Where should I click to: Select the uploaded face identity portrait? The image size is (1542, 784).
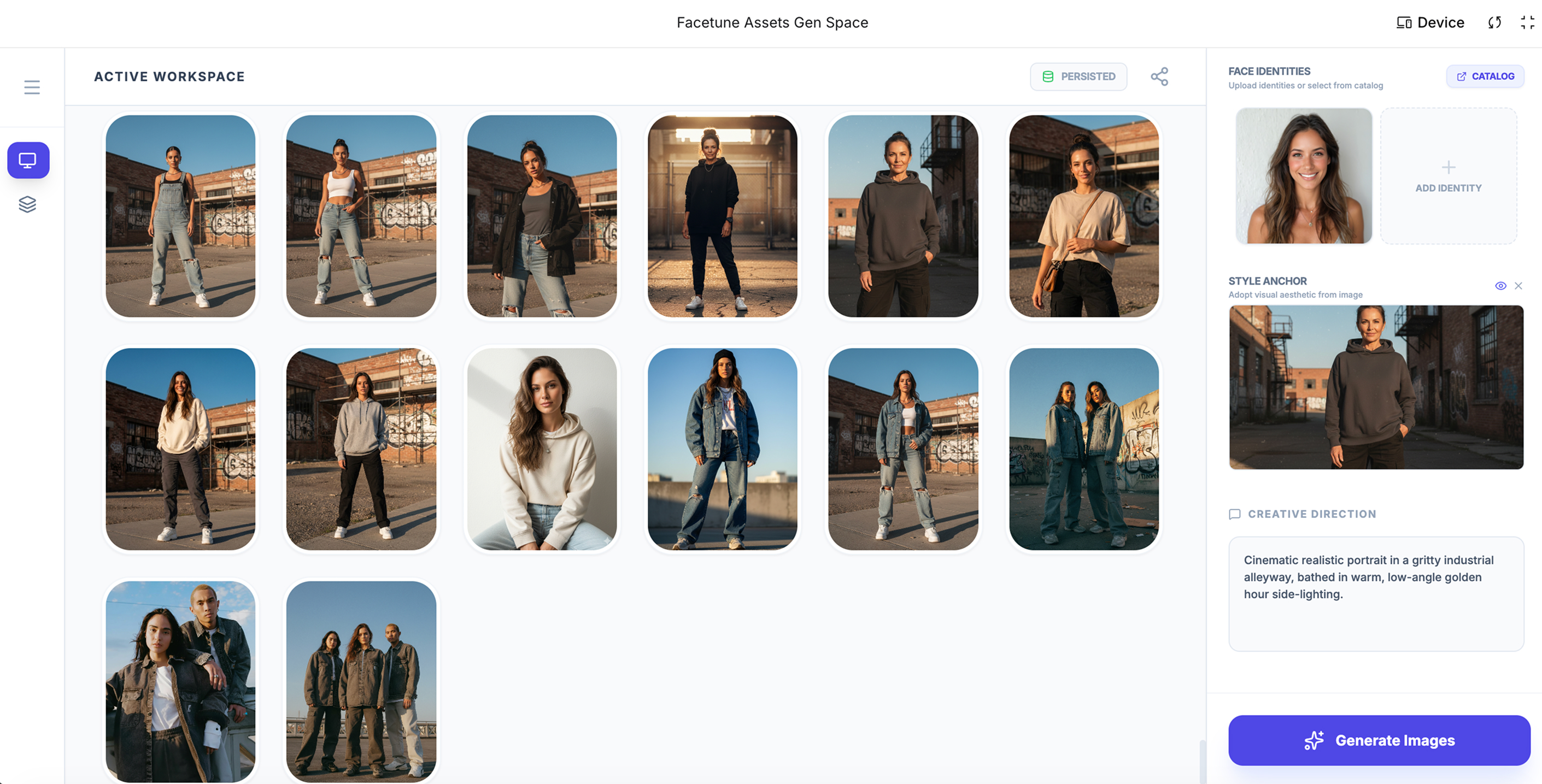coord(1304,176)
